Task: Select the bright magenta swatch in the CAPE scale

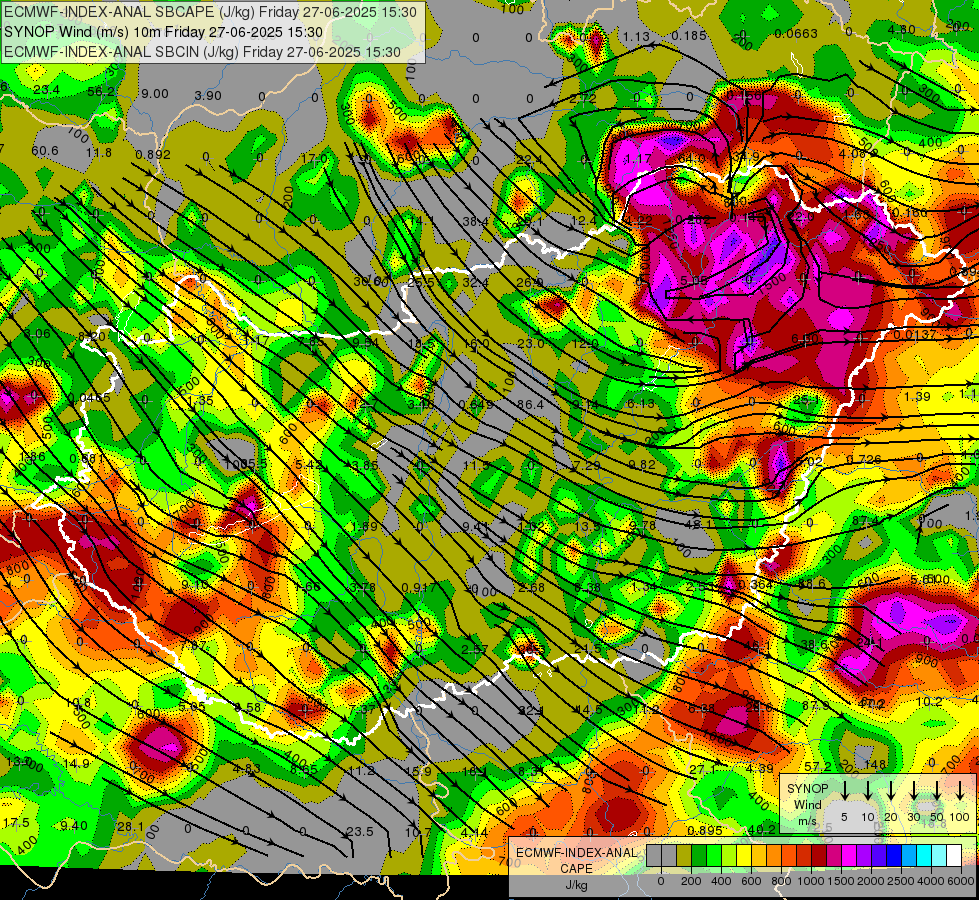Action: [x=849, y=855]
